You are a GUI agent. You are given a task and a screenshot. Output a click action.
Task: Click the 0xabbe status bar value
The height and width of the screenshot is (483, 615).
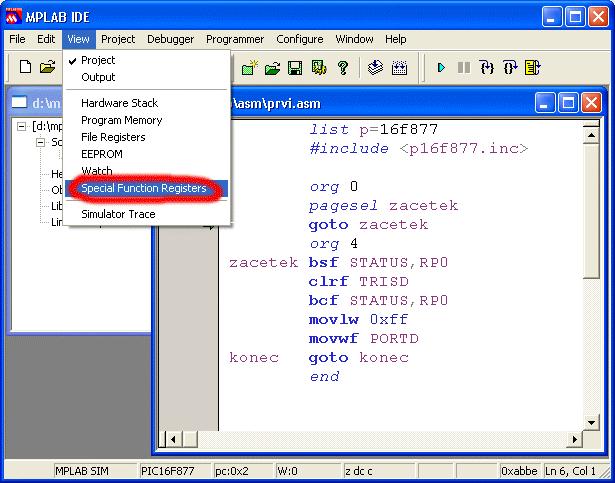coord(519,471)
